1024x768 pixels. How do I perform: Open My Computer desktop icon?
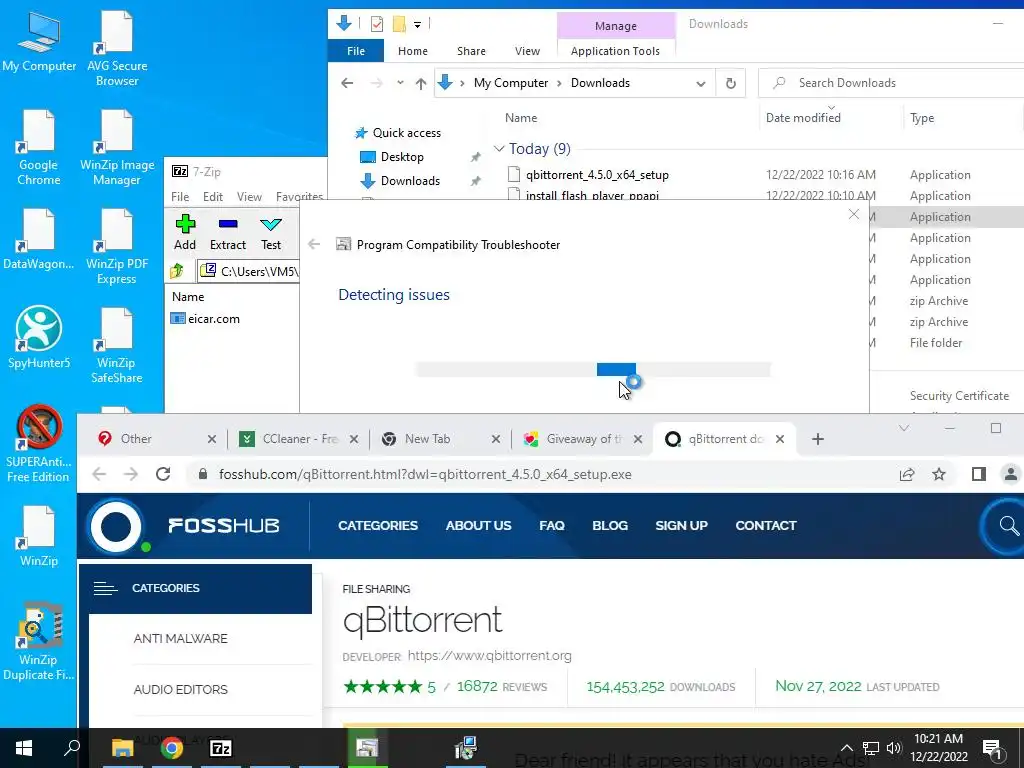tap(39, 42)
